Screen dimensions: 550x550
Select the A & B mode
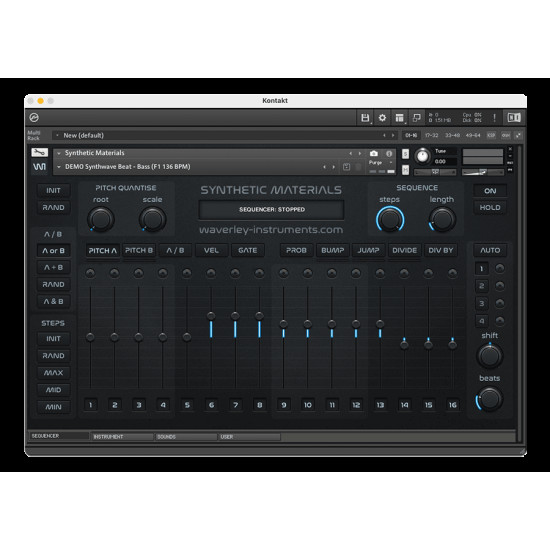pos(54,301)
